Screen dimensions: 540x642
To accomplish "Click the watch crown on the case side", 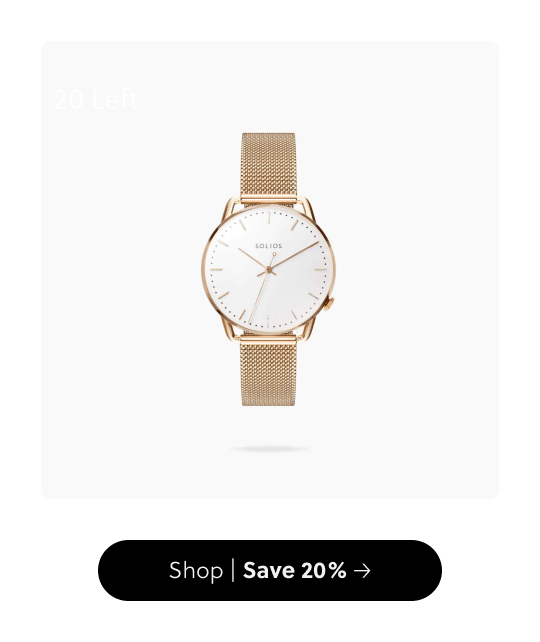I will 329,304.
